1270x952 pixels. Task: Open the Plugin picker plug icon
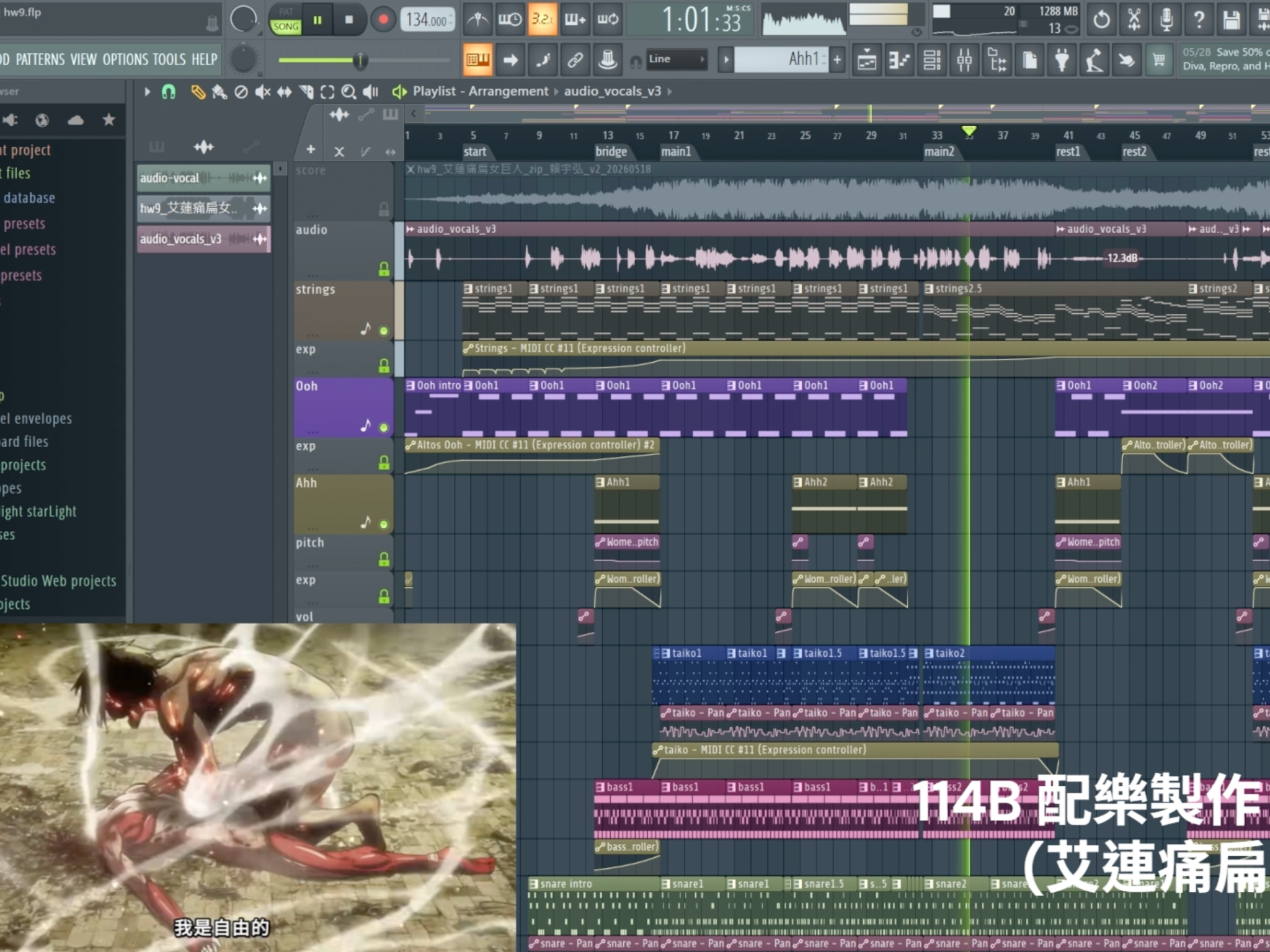1062,60
